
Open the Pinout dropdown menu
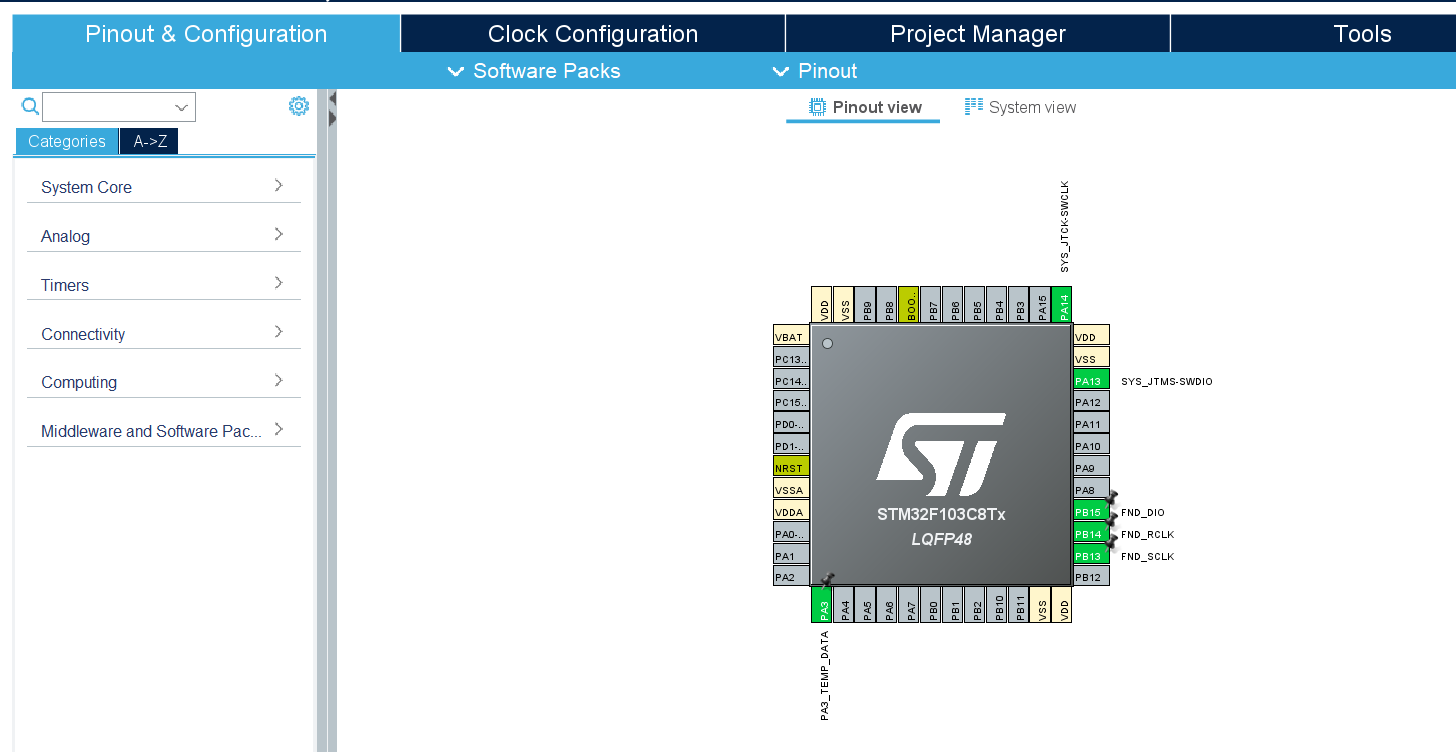815,71
